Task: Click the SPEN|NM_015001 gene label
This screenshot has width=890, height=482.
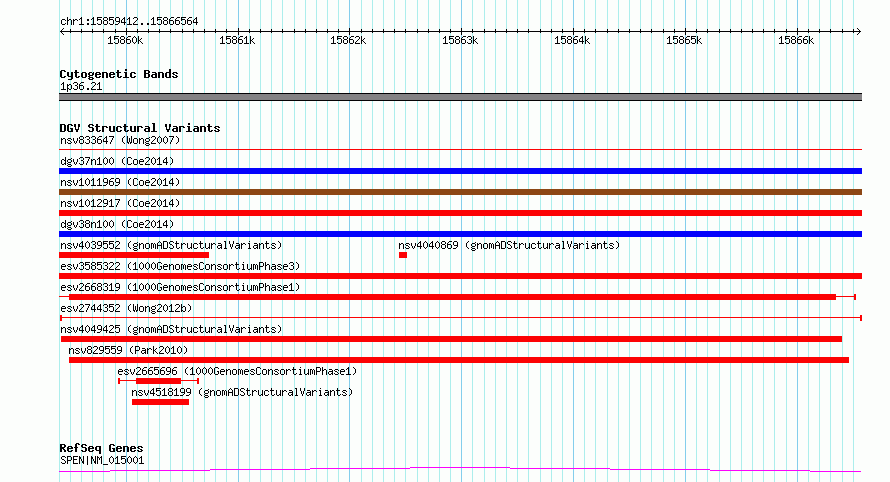Action: coord(102,460)
